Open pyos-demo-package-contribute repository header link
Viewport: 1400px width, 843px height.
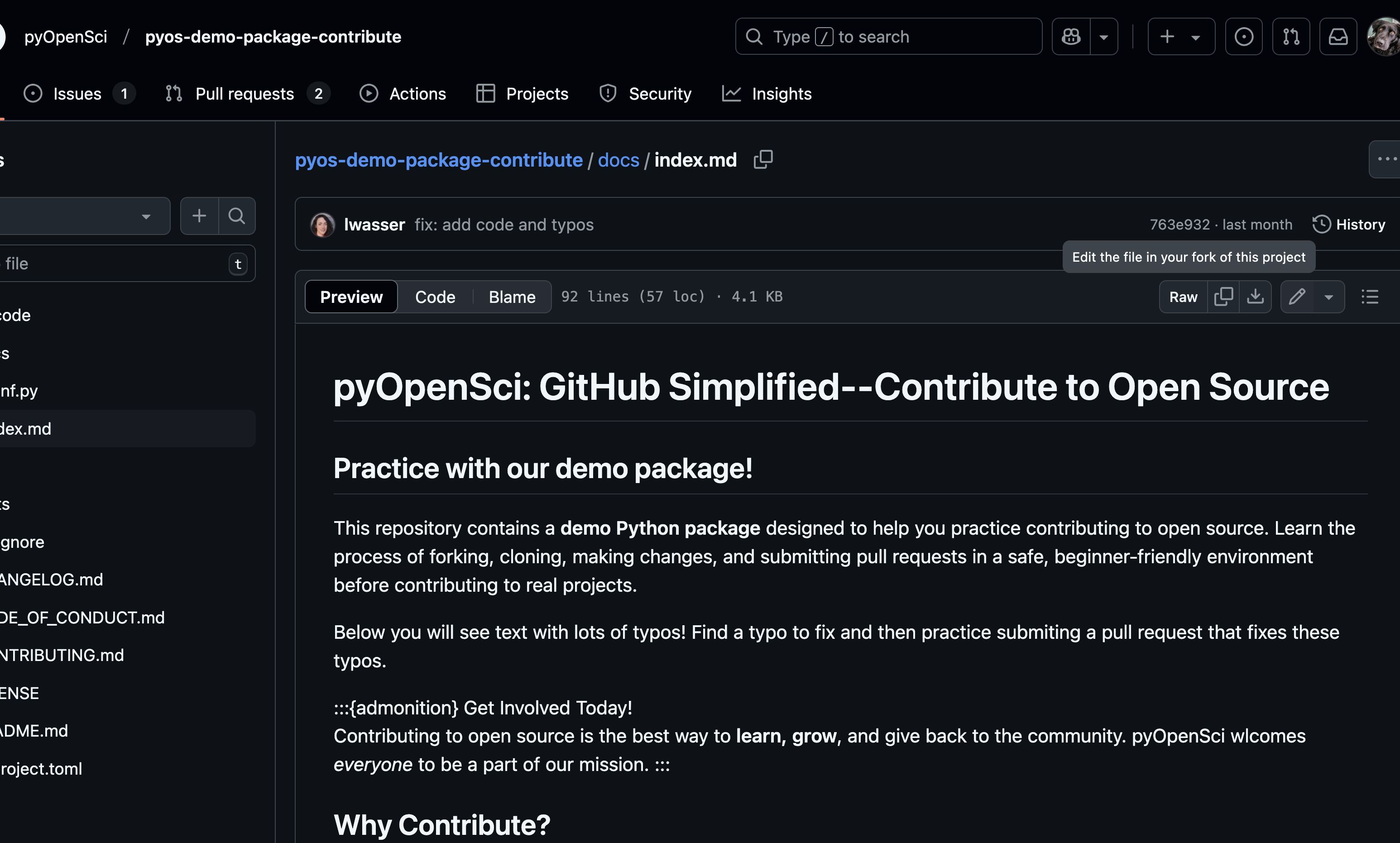coord(273,37)
